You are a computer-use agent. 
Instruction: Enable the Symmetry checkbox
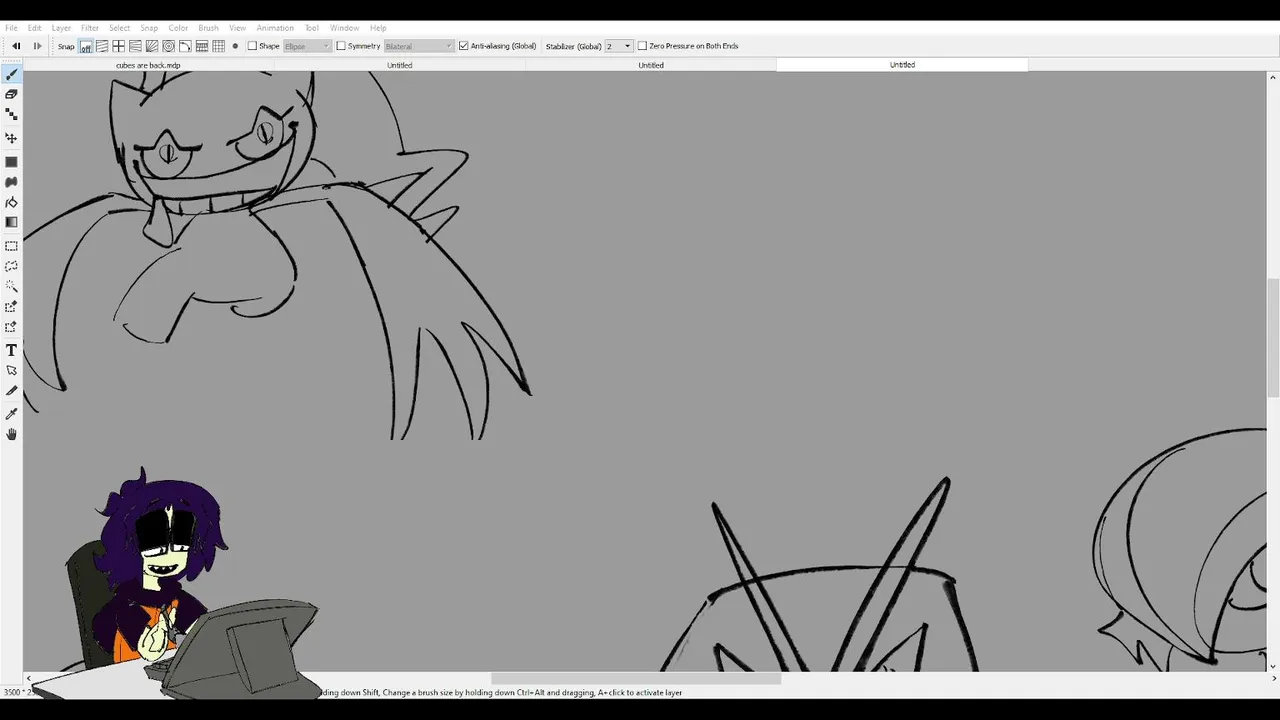pyautogui.click(x=341, y=46)
